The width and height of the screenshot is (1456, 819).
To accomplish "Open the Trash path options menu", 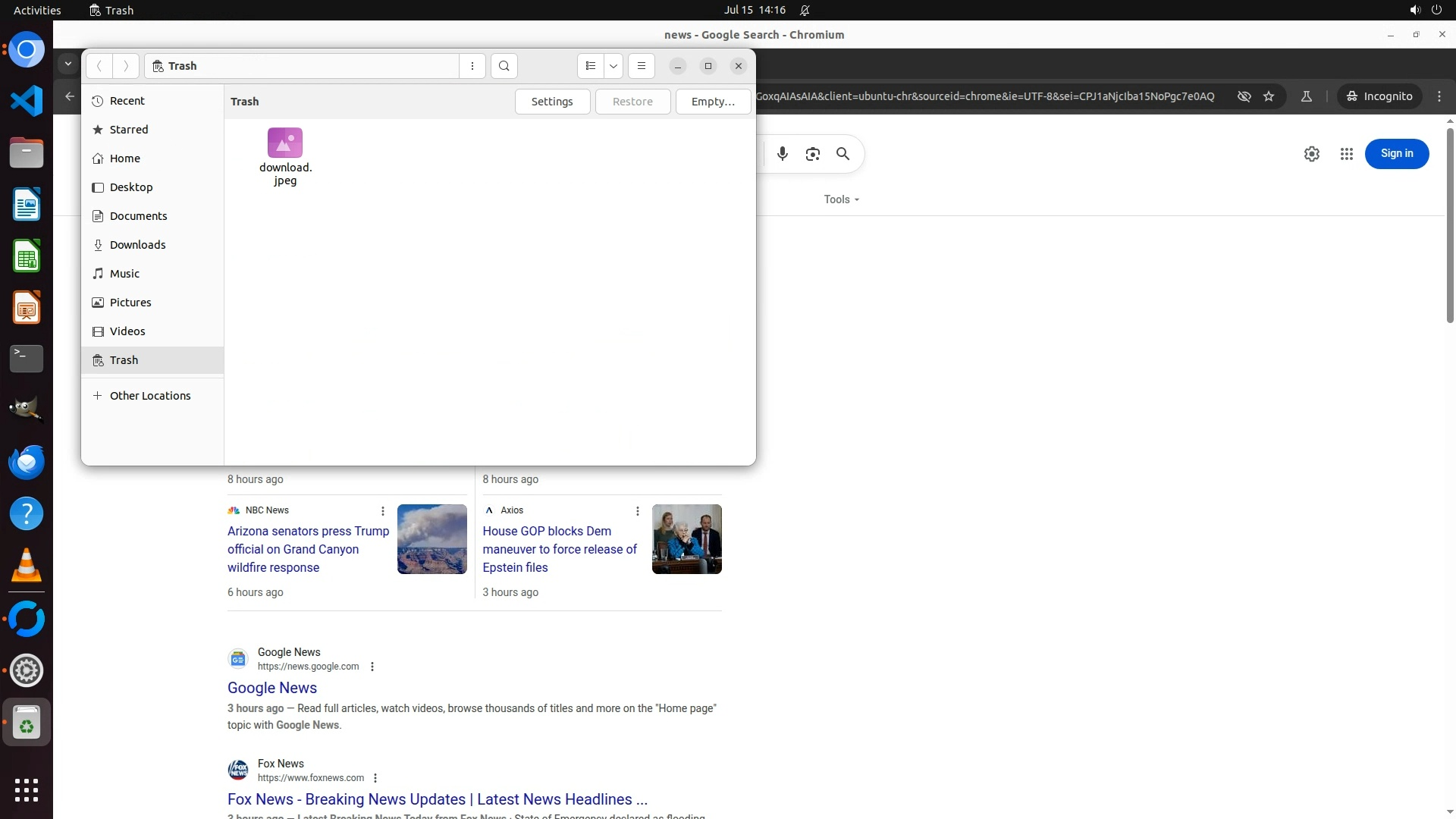I will 472,66.
